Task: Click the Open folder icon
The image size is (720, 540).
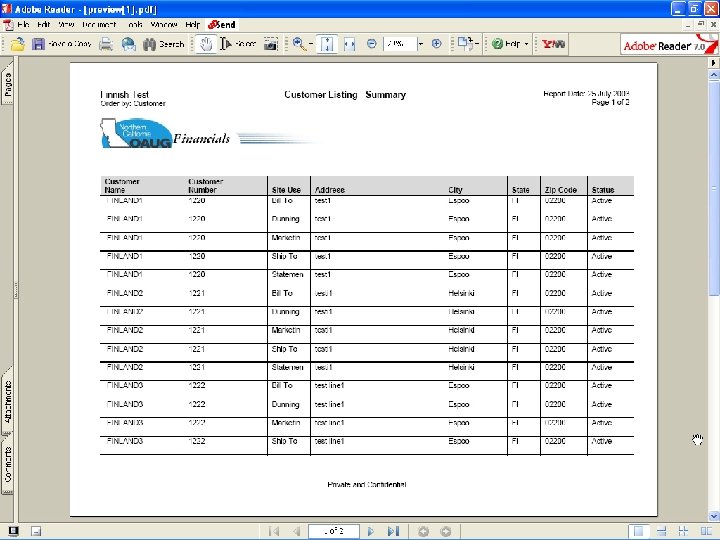Action: [17, 44]
